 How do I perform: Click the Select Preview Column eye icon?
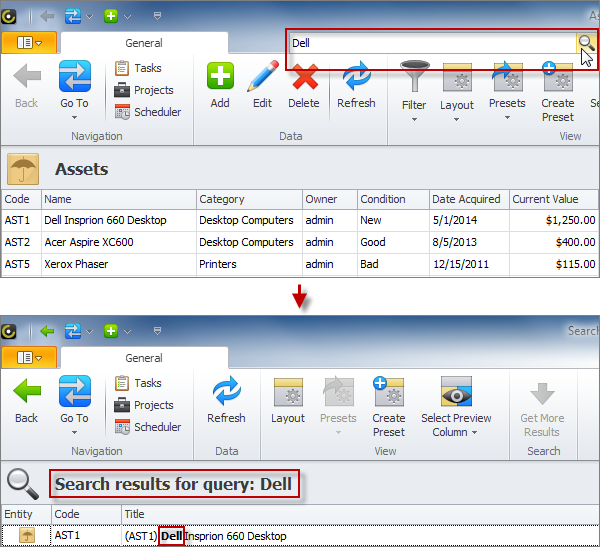[456, 391]
